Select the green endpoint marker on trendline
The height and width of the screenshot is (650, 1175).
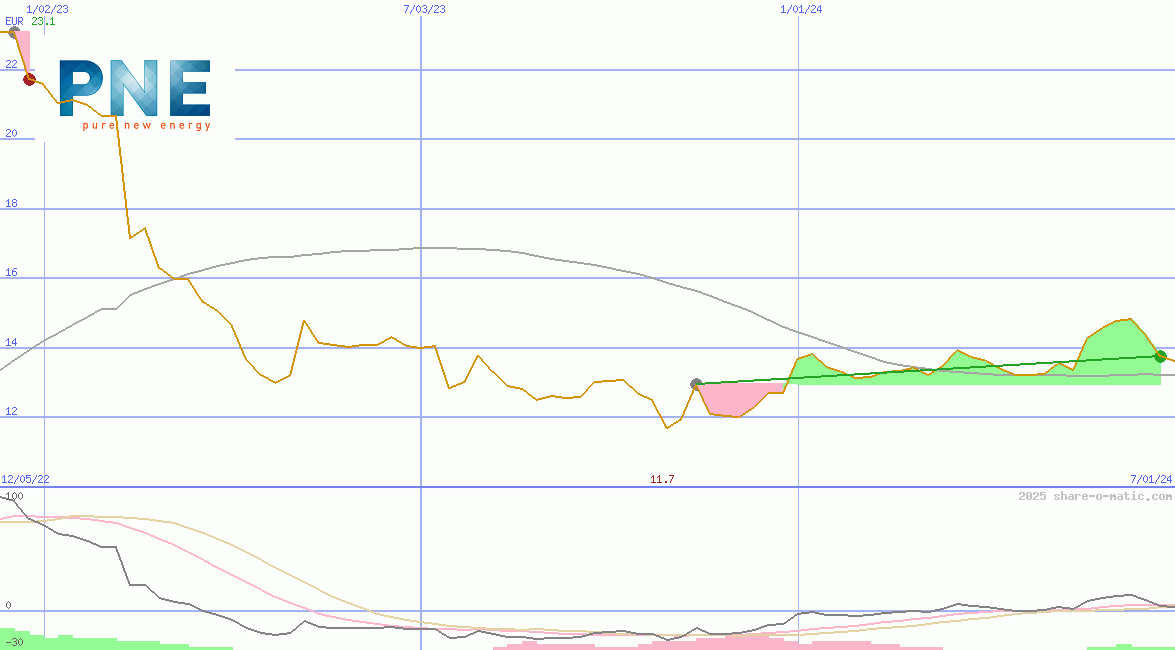1160,355
